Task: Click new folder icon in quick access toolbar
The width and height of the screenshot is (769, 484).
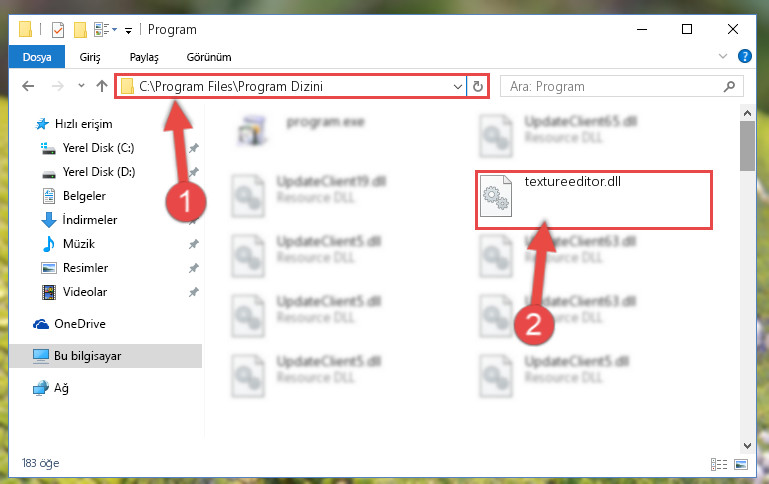Action: coord(80,30)
